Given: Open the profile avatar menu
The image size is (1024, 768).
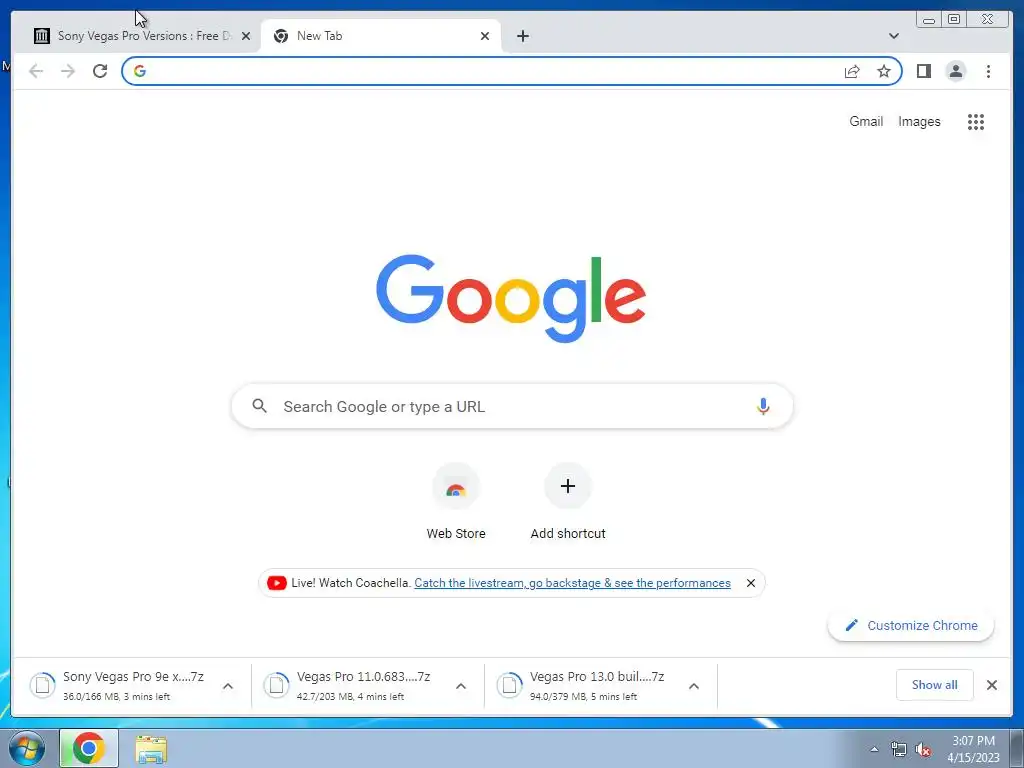Looking at the screenshot, I should click(955, 71).
